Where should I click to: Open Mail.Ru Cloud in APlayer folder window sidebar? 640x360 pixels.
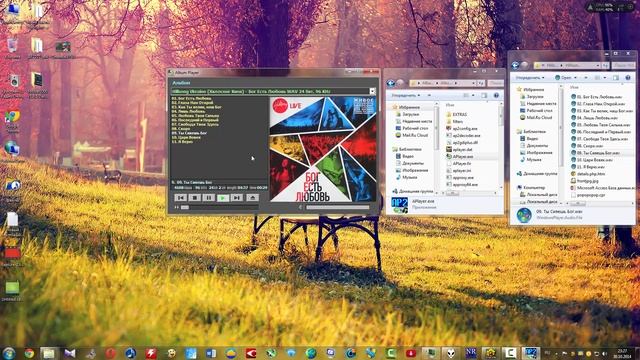[411, 135]
